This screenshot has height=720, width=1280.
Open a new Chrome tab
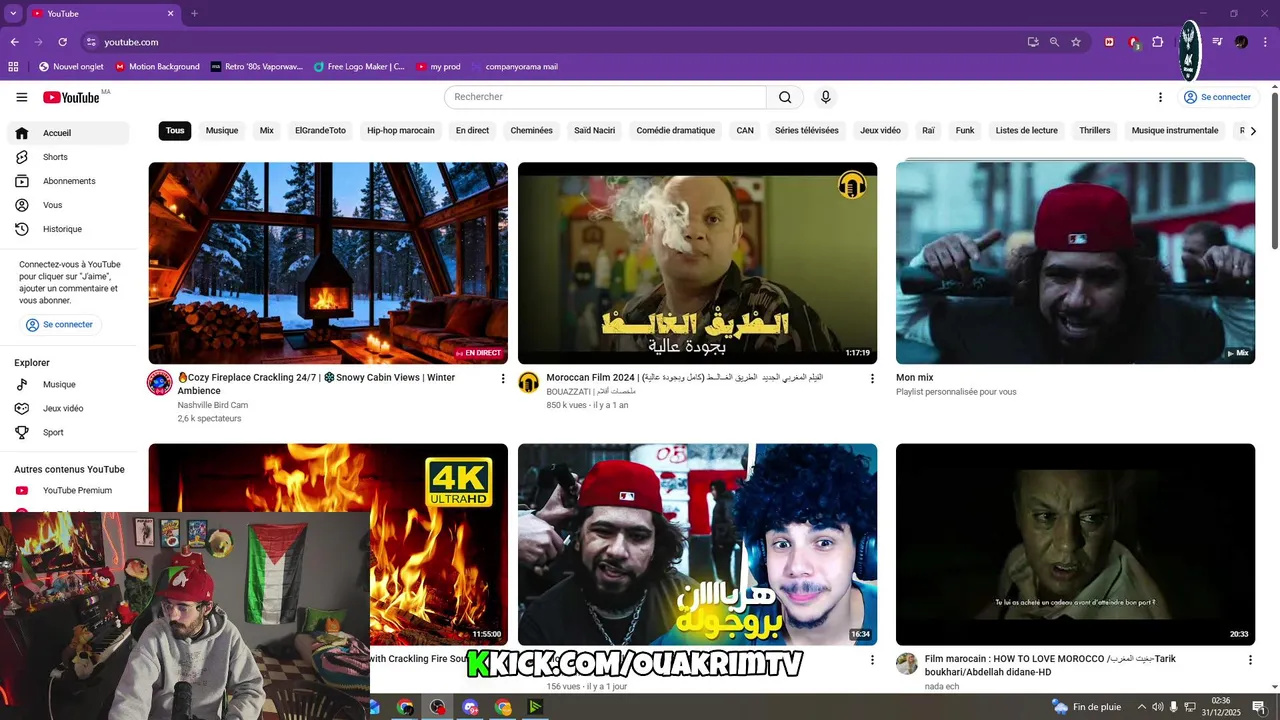194,14
